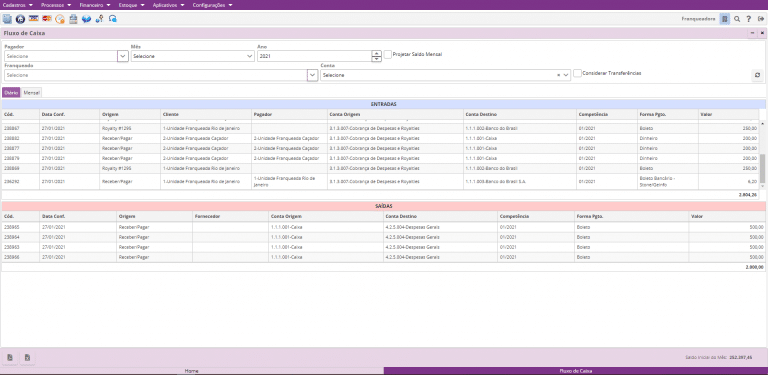Image resolution: width=768 pixels, height=375 pixels.
Task: Click the Saídas total value 2.000,00
Action: click(754, 267)
